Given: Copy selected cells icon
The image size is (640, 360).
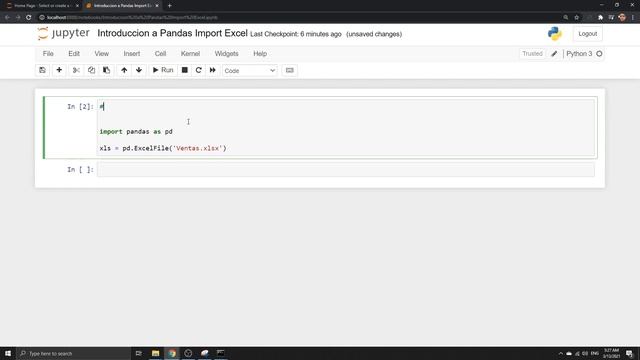Looking at the screenshot, I should [x=91, y=70].
